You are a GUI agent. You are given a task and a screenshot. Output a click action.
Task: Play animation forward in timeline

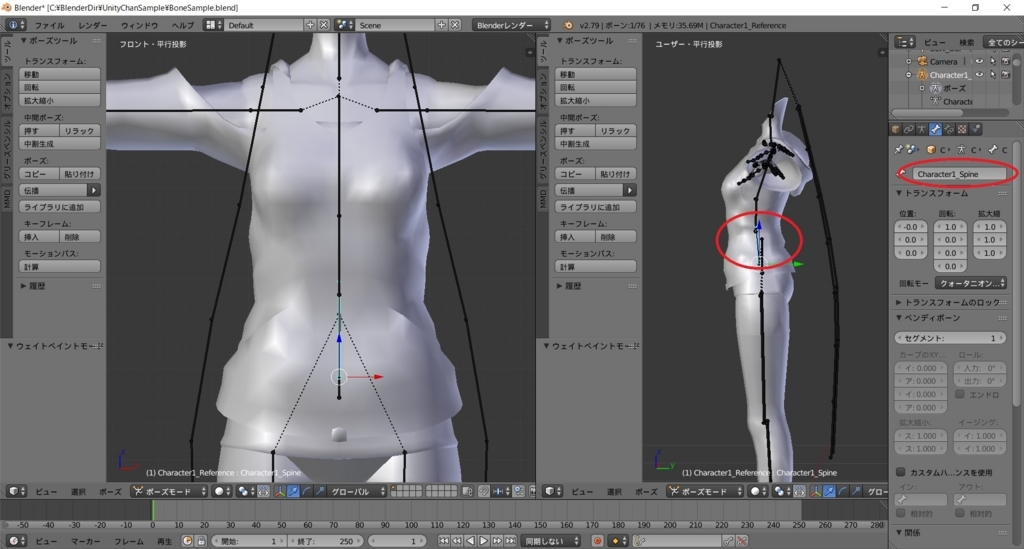pyautogui.click(x=484, y=541)
